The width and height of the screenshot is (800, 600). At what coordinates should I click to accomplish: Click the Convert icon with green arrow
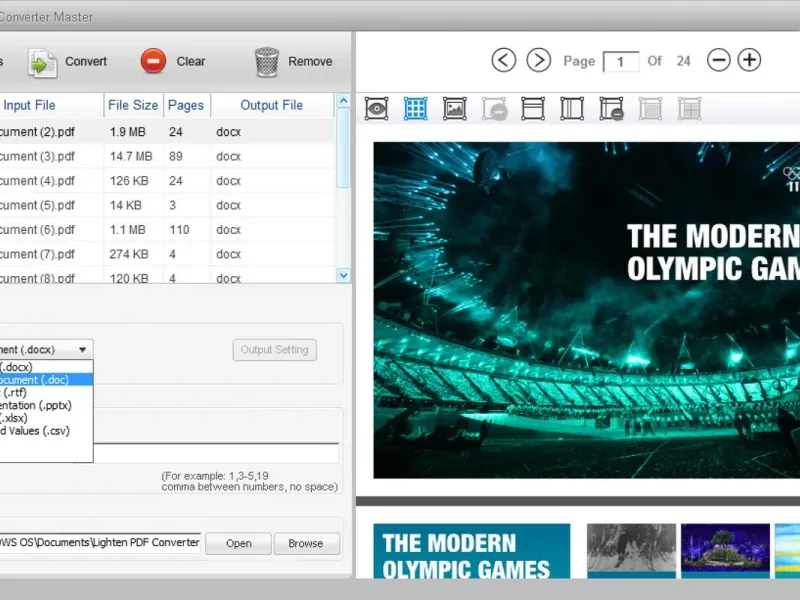[42, 62]
